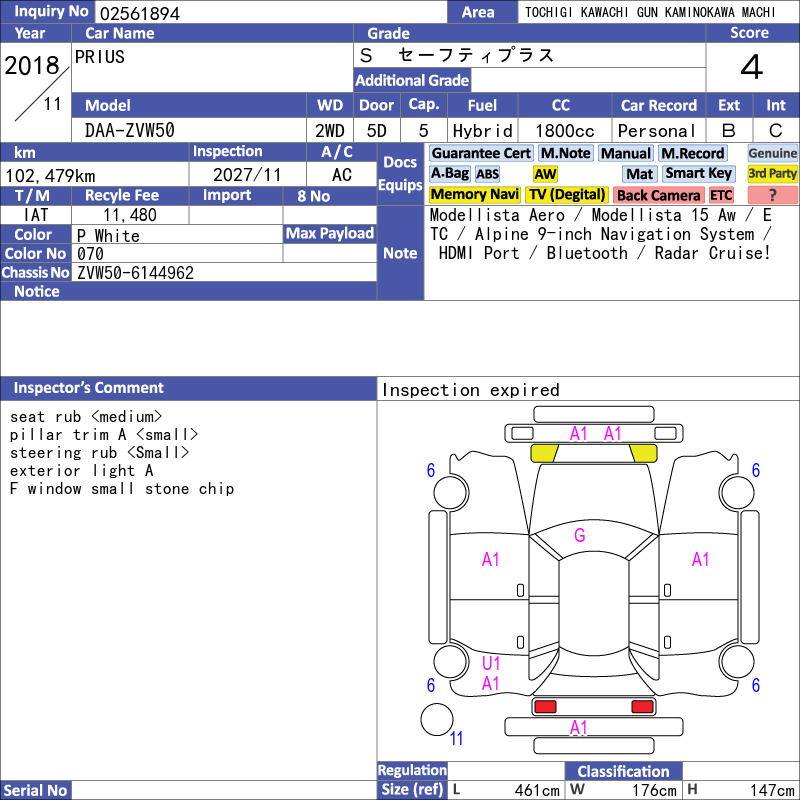Click the Memory Navi badge
The width and height of the screenshot is (800, 800).
point(474,194)
